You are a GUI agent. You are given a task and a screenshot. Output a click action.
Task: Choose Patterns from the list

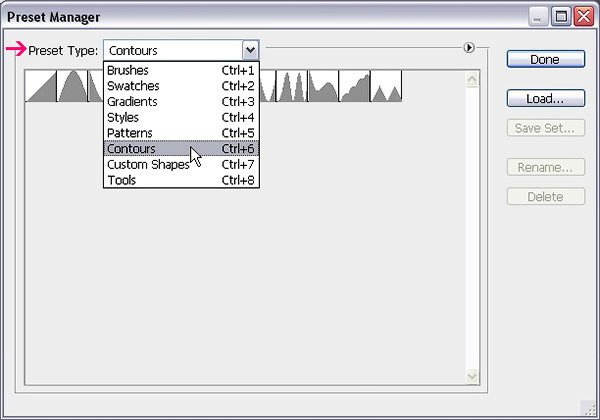[181, 133]
